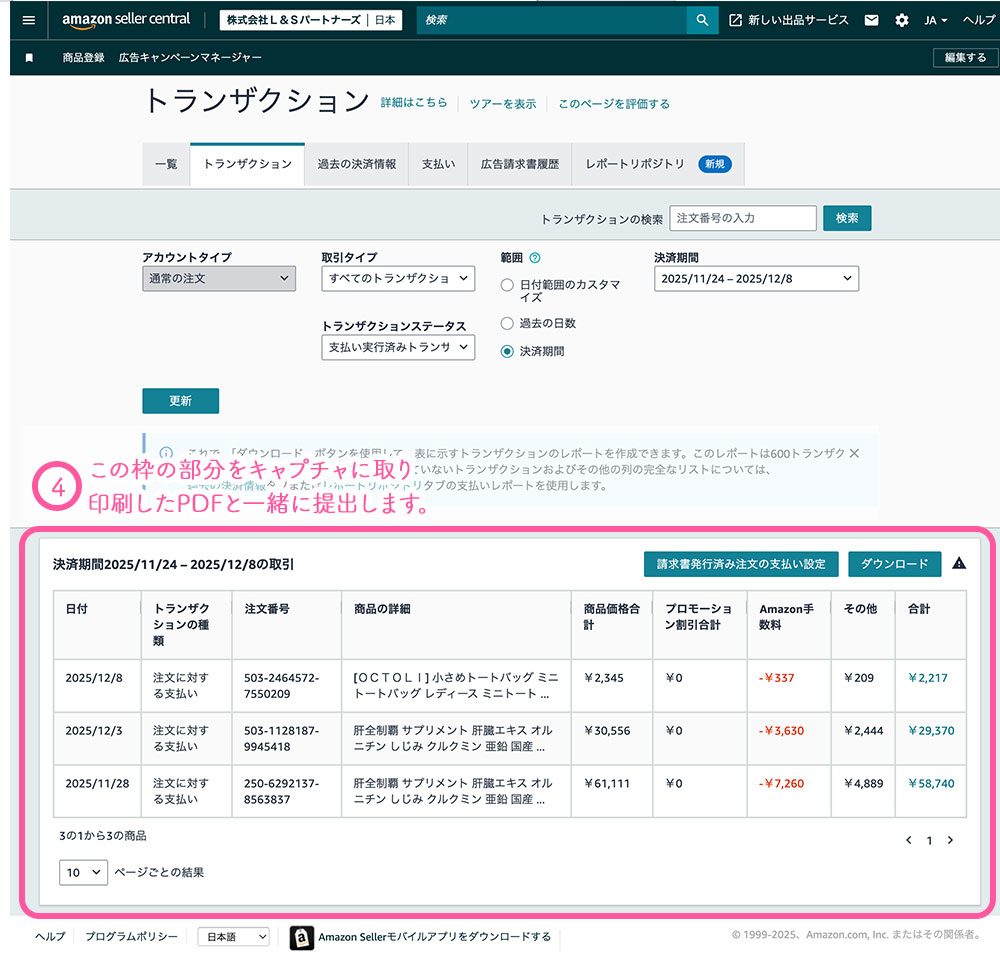
Task: Open the レポートリポジトリ tab
Action: click(x=635, y=164)
